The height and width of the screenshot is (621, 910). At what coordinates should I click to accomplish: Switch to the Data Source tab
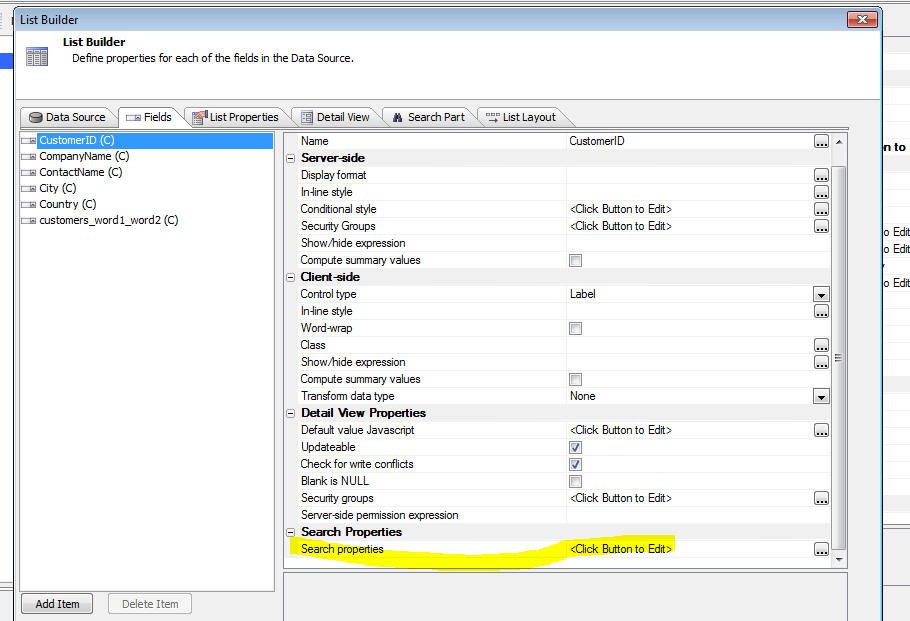coord(67,117)
